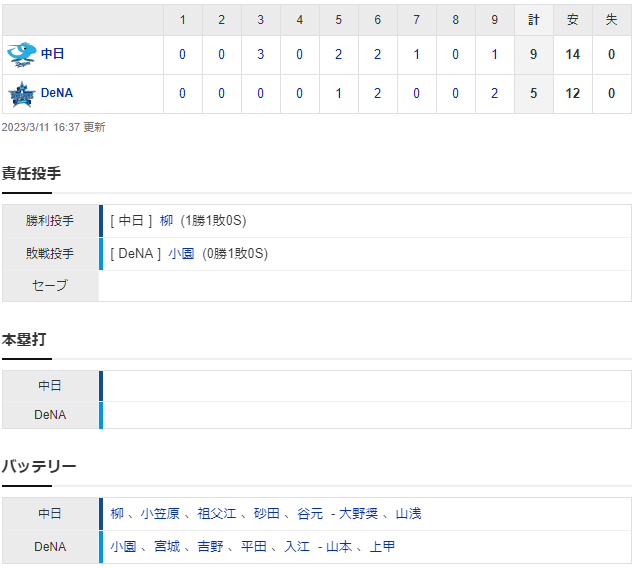Open losing pitcher 小園 profile link

(x=181, y=254)
